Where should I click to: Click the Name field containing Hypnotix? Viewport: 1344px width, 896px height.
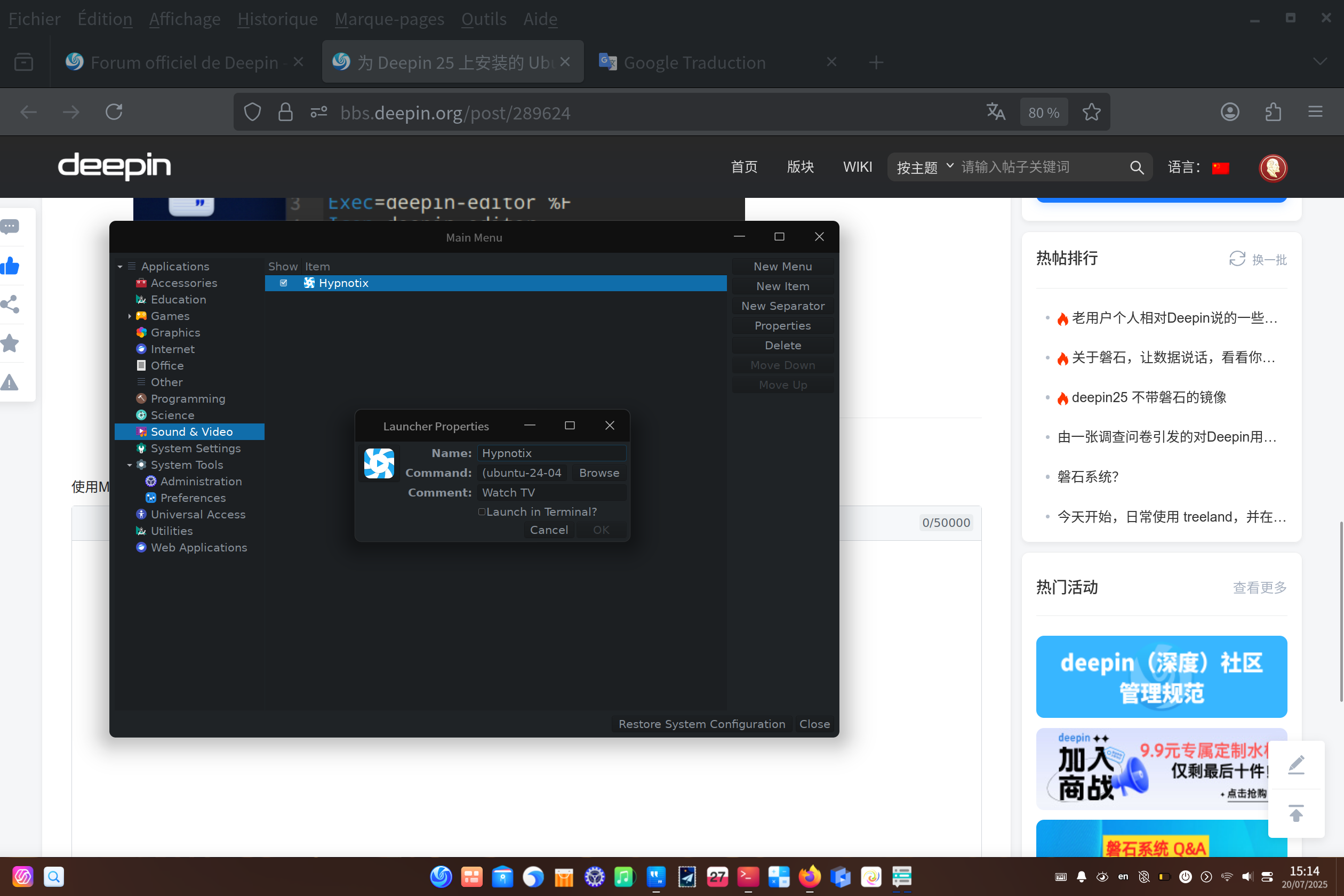click(x=551, y=453)
